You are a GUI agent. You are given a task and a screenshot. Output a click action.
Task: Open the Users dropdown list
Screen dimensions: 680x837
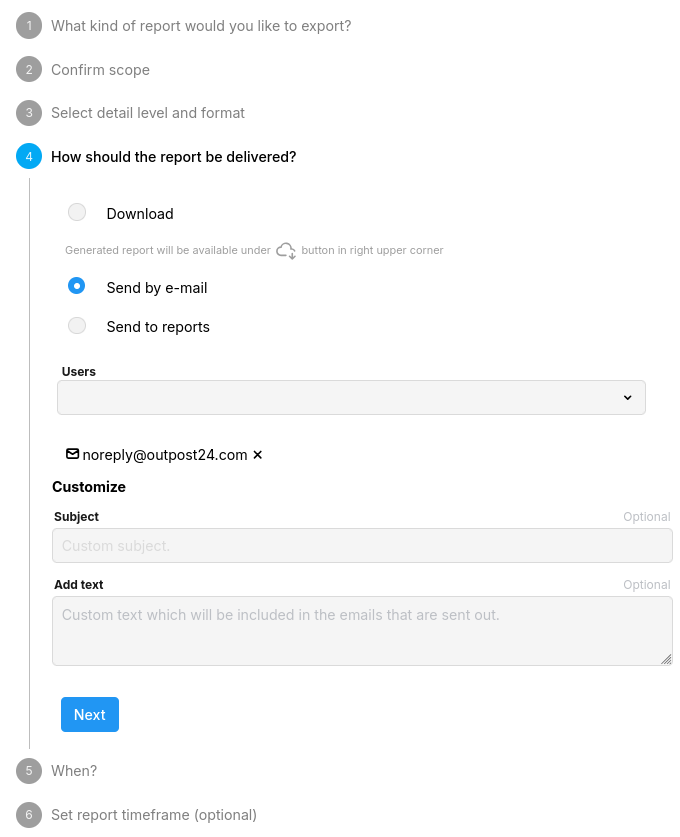[x=351, y=398]
